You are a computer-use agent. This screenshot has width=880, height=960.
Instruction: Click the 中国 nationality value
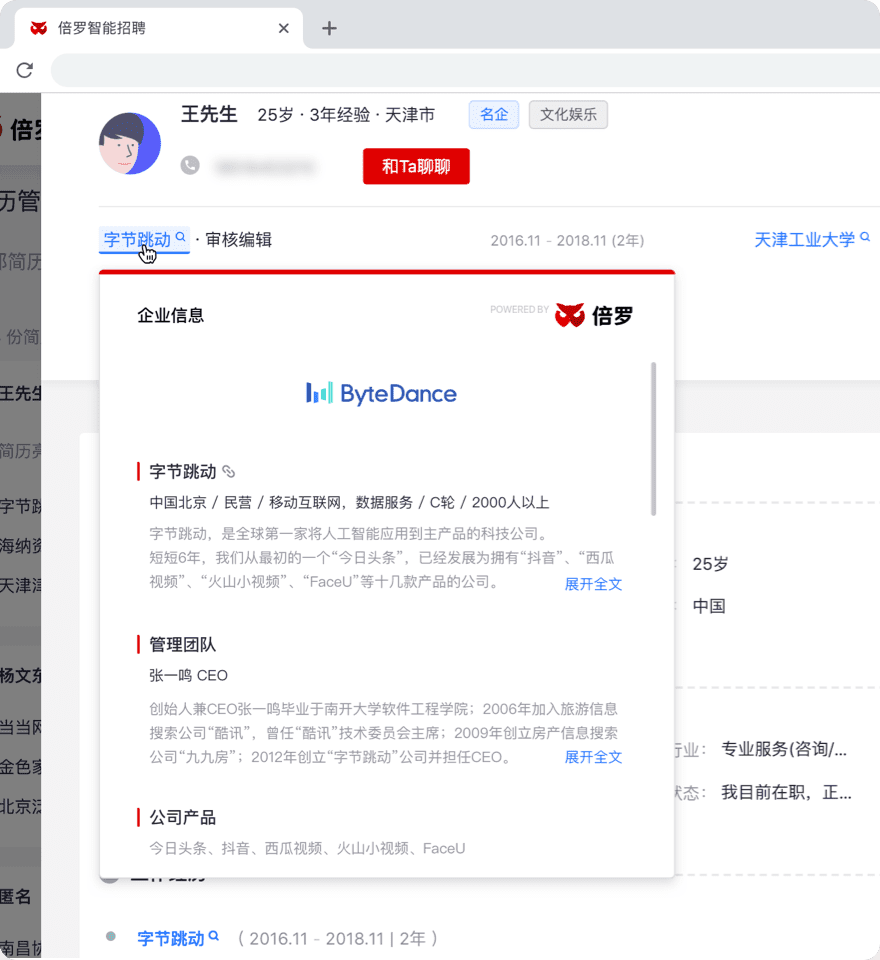[x=709, y=606]
